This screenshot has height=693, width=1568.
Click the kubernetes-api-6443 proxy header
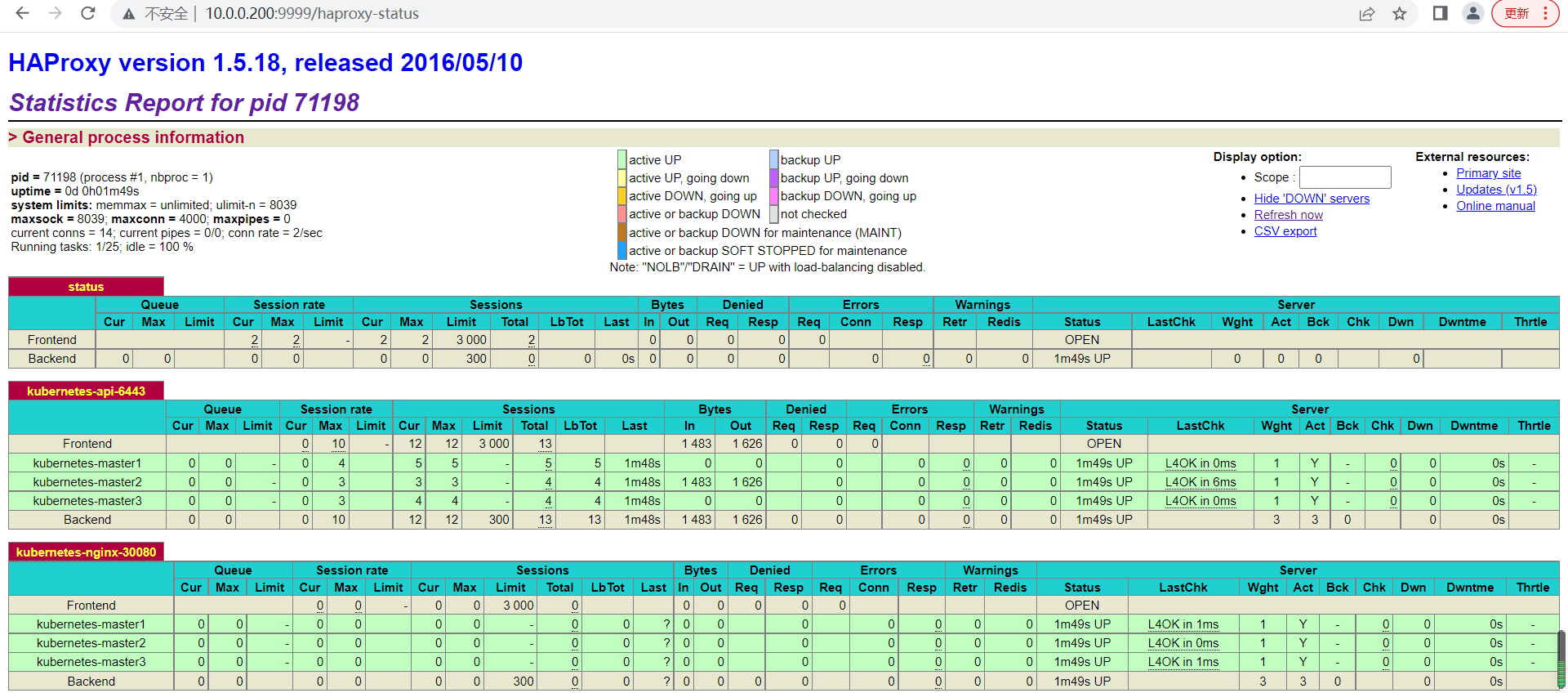pos(86,391)
